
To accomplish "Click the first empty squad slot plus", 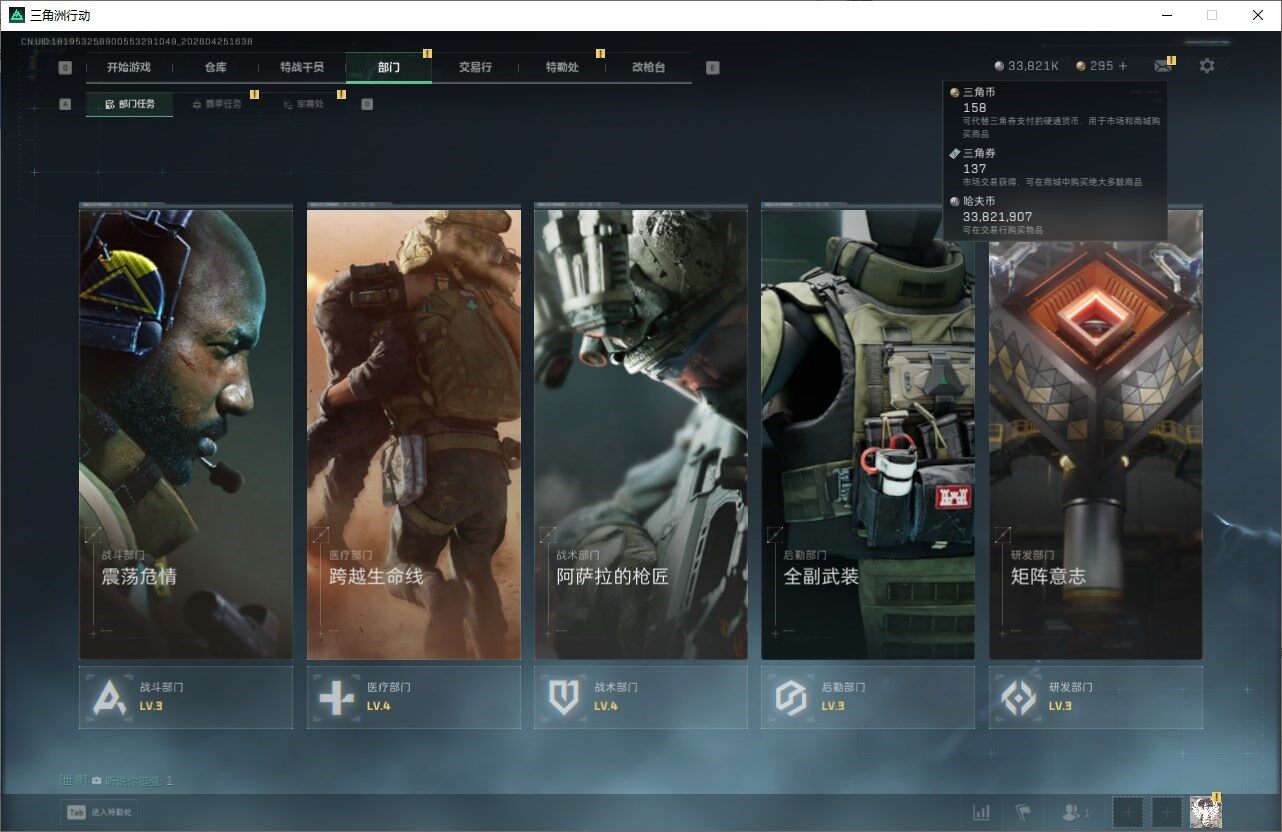I will [1128, 812].
